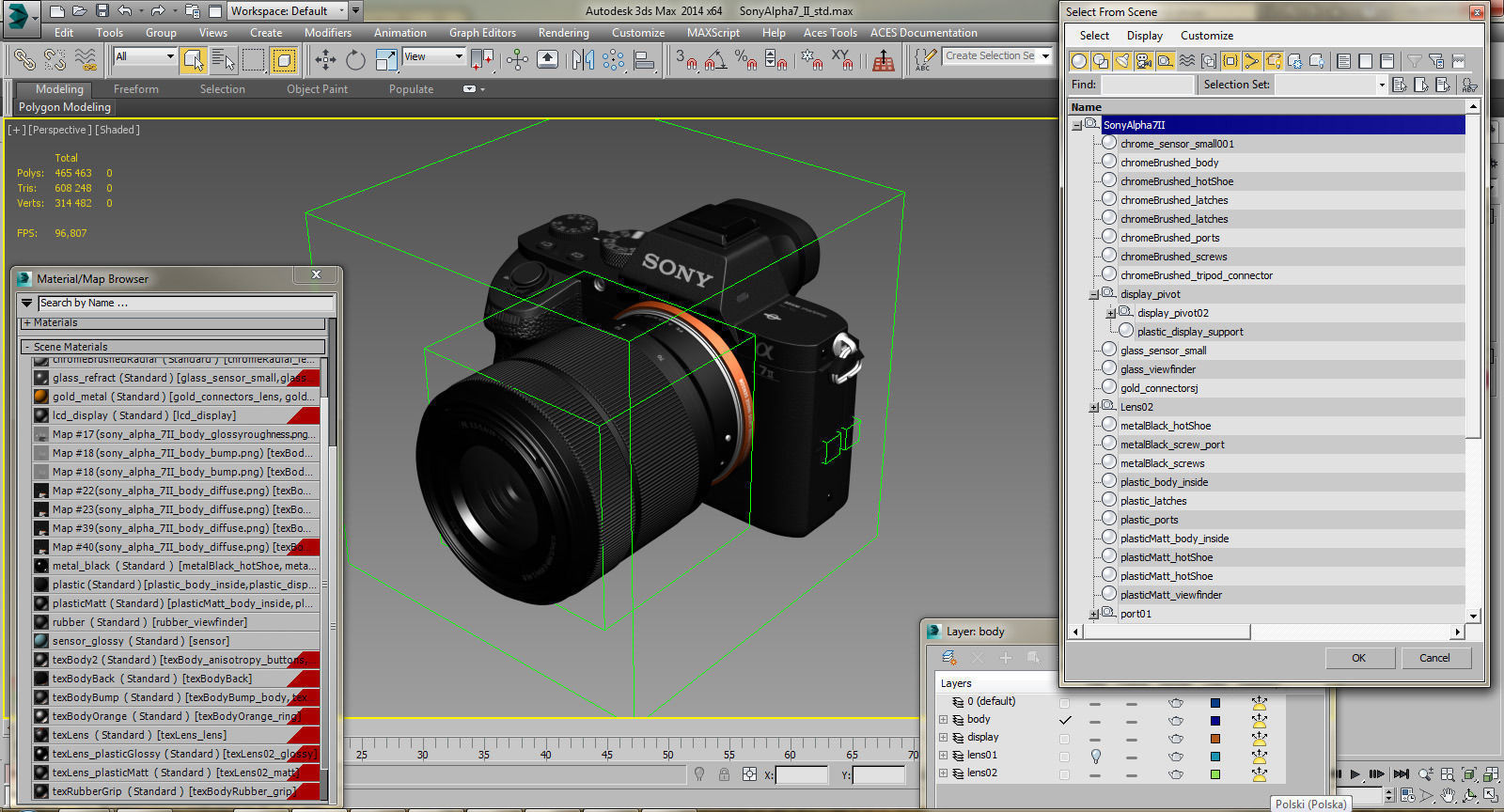This screenshot has height=812, width=1504.
Task: Click the orange color swatch of display layer
Action: click(1215, 739)
